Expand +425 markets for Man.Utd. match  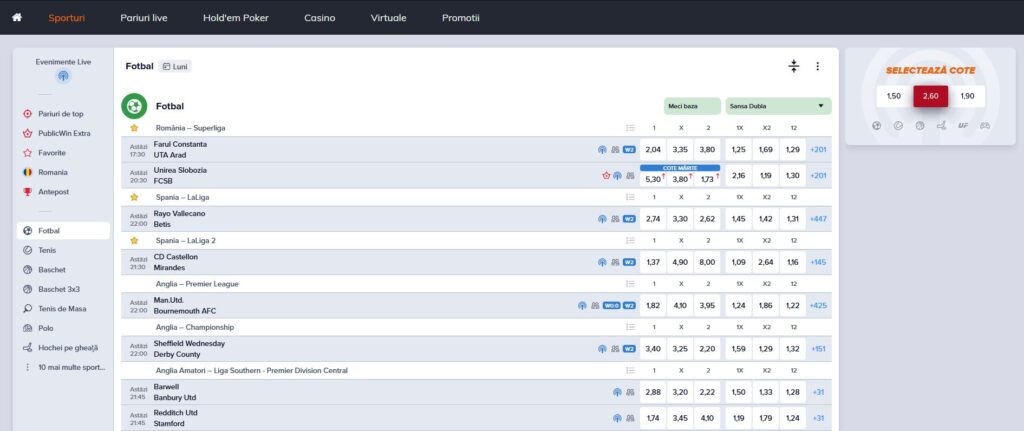[x=818, y=305]
